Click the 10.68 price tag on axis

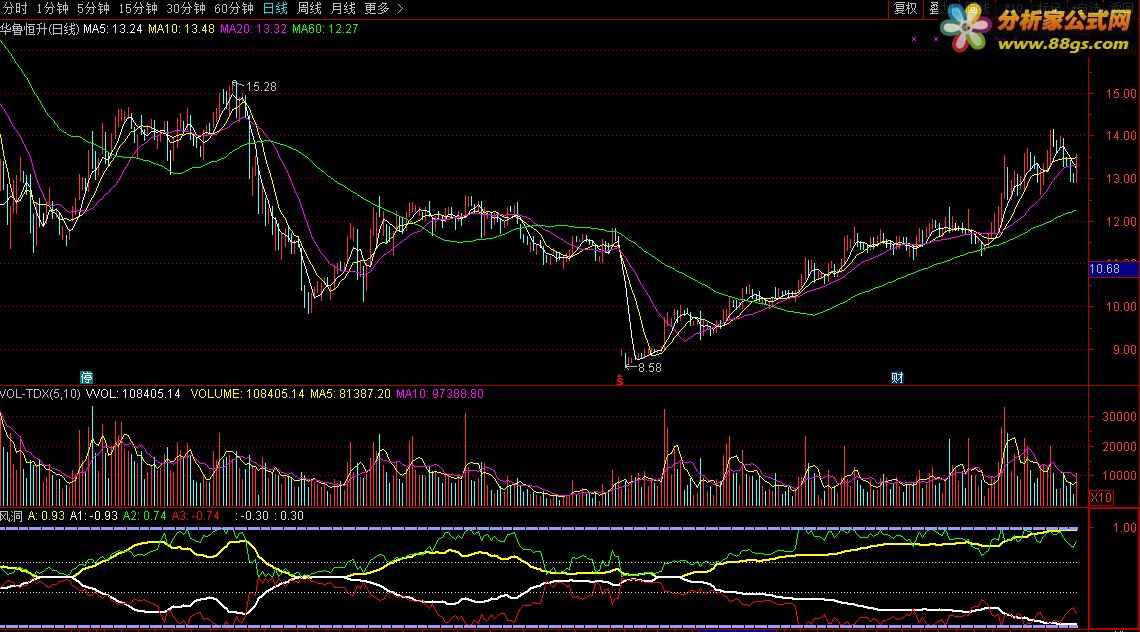pos(1113,269)
